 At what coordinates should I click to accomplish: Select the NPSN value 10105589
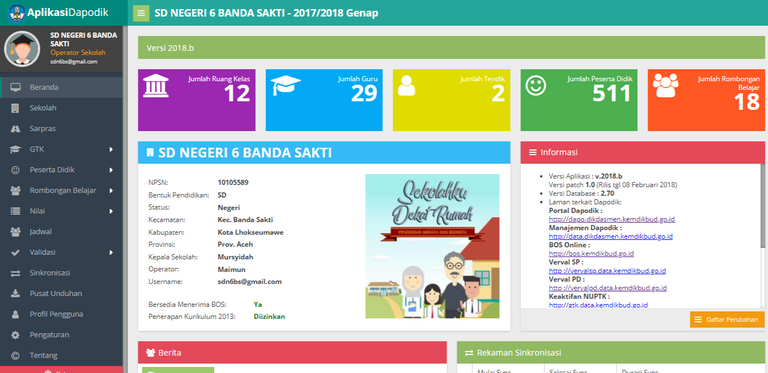tap(233, 183)
